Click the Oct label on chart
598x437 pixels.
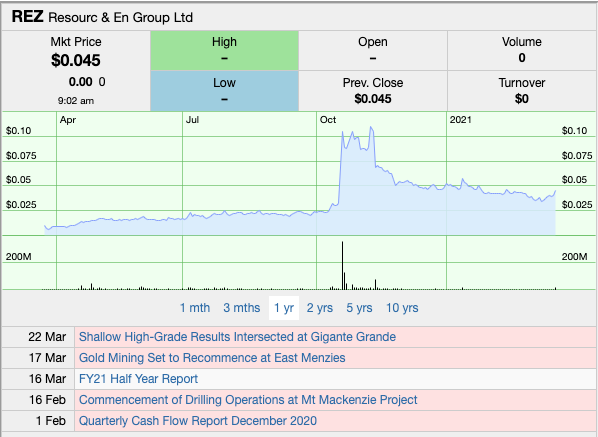click(328, 120)
